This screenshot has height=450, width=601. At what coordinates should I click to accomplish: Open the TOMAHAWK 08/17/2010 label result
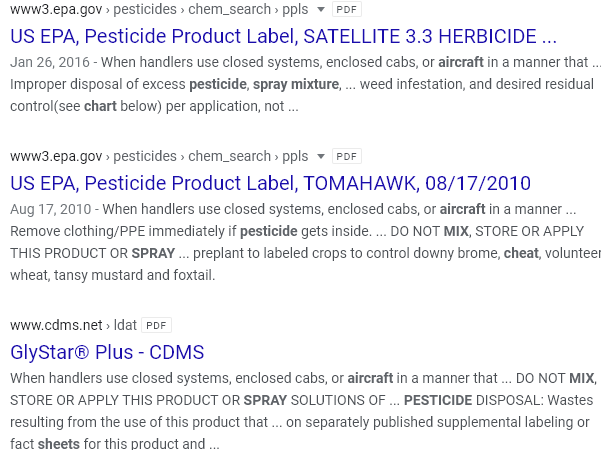[x=270, y=183]
